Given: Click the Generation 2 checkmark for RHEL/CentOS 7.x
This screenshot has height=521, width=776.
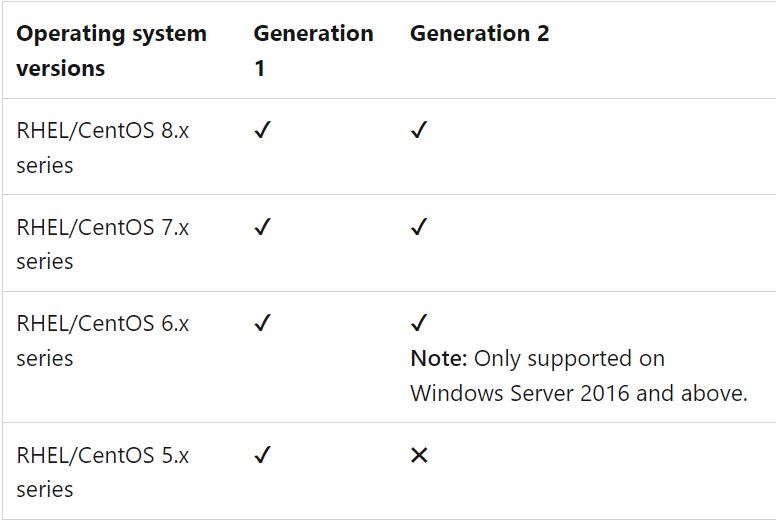Looking at the screenshot, I should [x=419, y=227].
